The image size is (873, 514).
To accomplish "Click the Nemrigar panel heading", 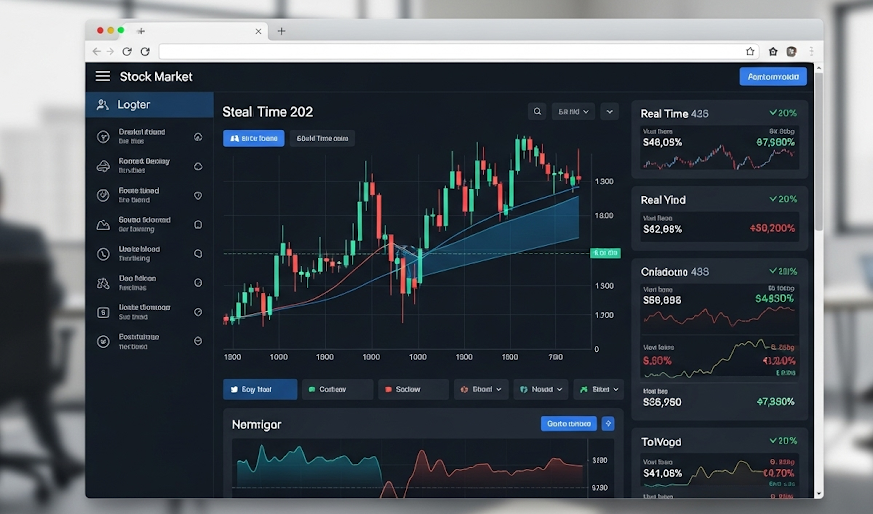I will click(x=257, y=424).
